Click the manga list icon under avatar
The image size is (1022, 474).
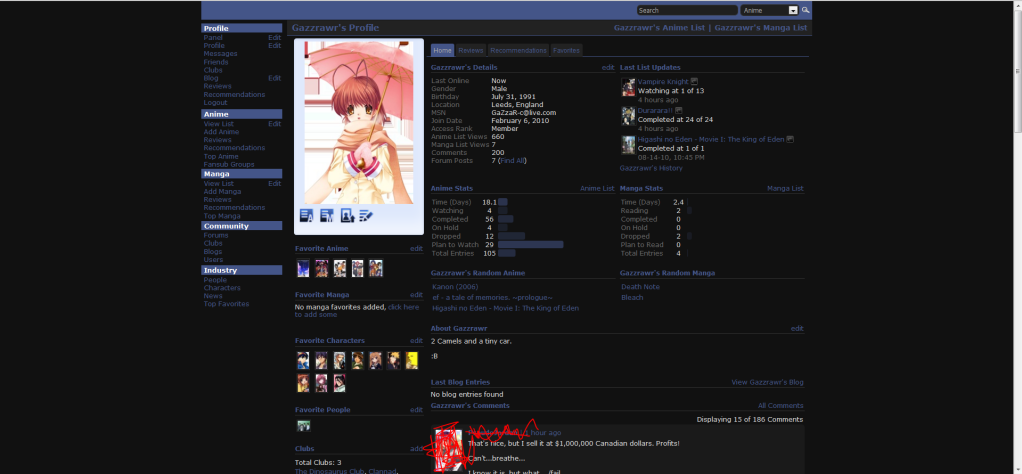[327, 216]
